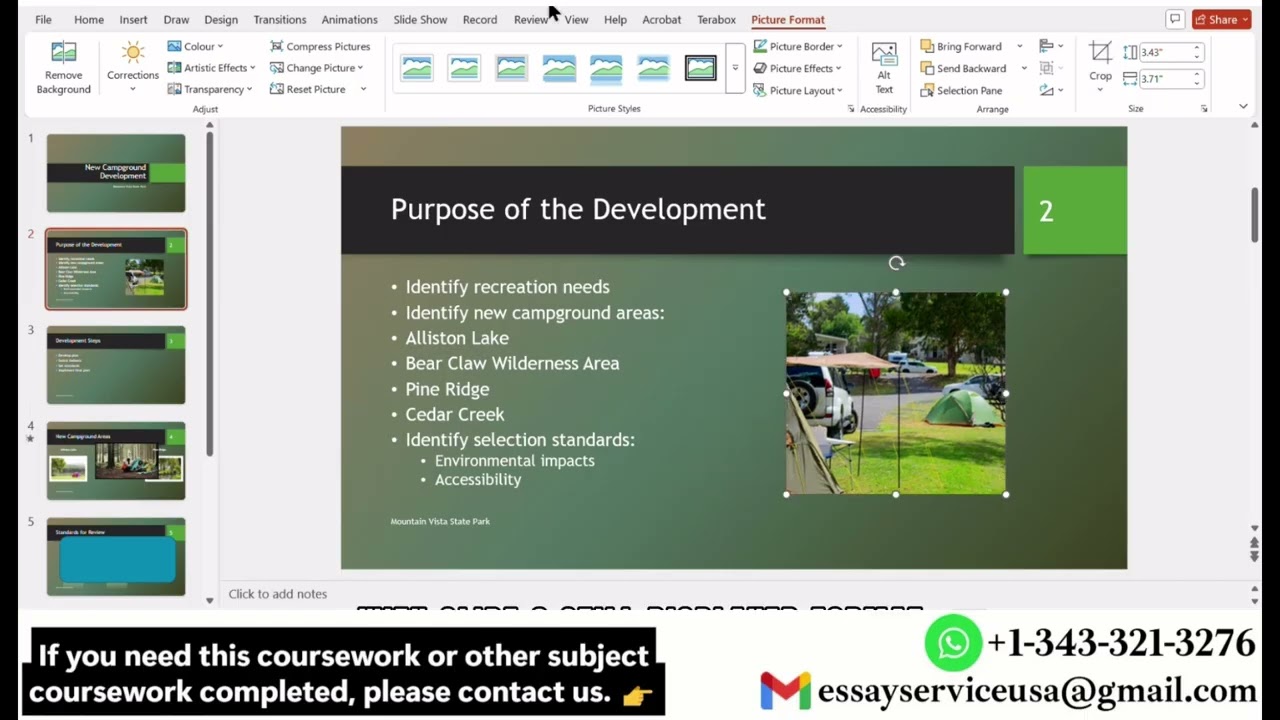
Task: Click Bring Forward
Action: point(961,46)
